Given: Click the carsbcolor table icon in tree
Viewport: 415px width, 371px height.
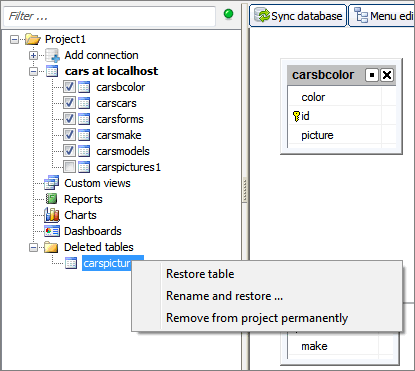Looking at the screenshot, I should click(x=84, y=87).
